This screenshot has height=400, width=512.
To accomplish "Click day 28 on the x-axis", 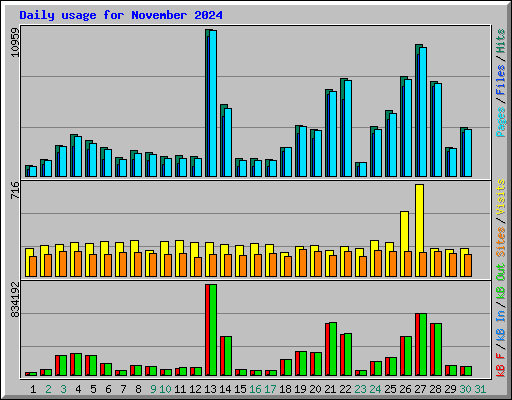I will (435, 389).
